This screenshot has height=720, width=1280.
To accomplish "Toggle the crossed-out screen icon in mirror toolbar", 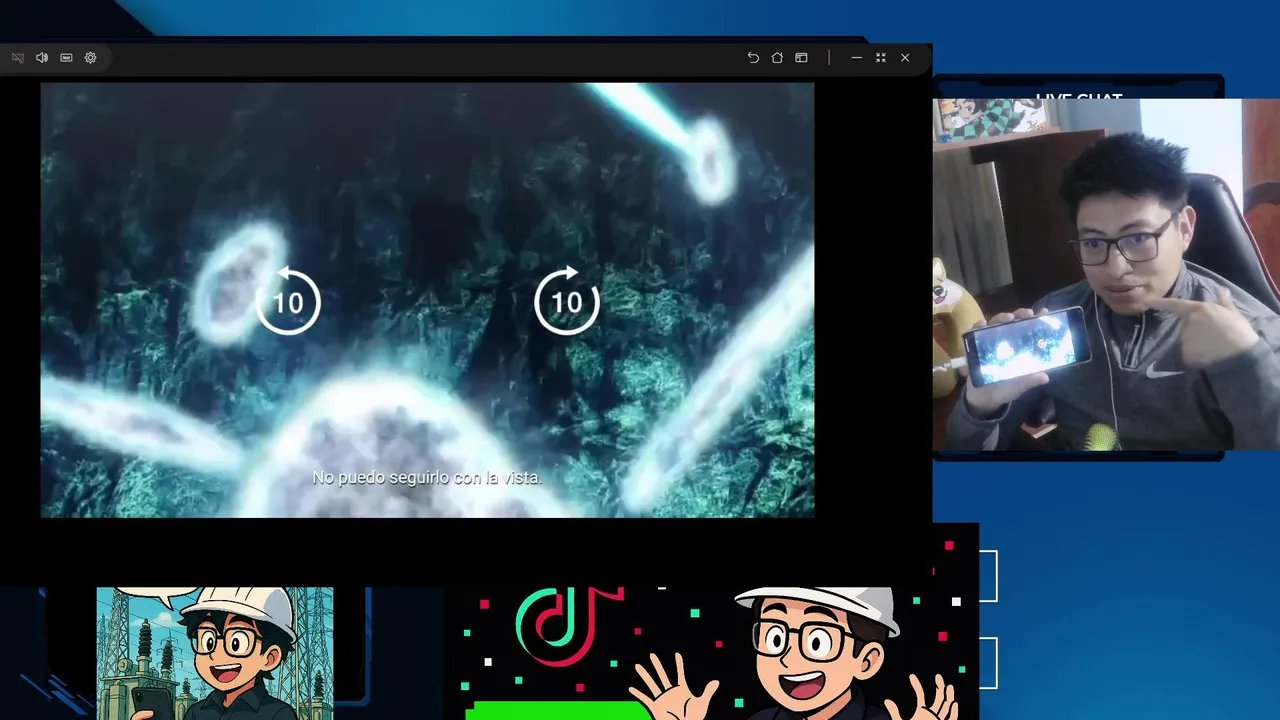I will (17, 58).
